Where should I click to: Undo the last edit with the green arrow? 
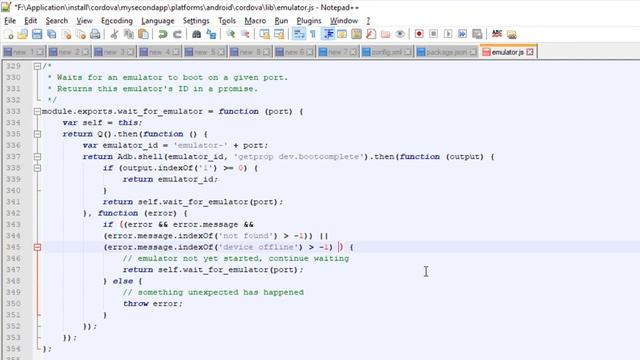pos(162,34)
